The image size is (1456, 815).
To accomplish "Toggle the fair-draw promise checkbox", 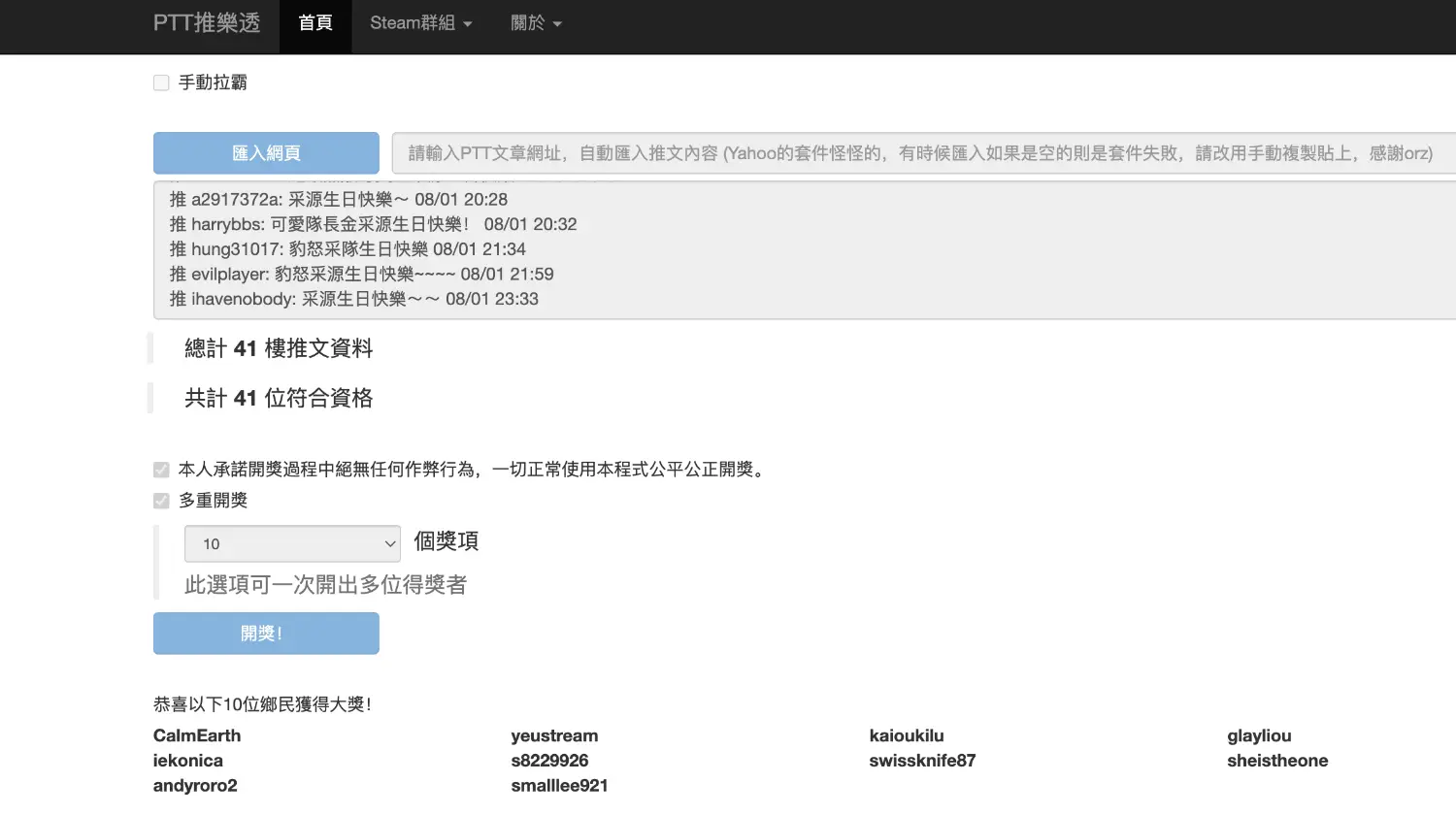I will coord(161,471).
